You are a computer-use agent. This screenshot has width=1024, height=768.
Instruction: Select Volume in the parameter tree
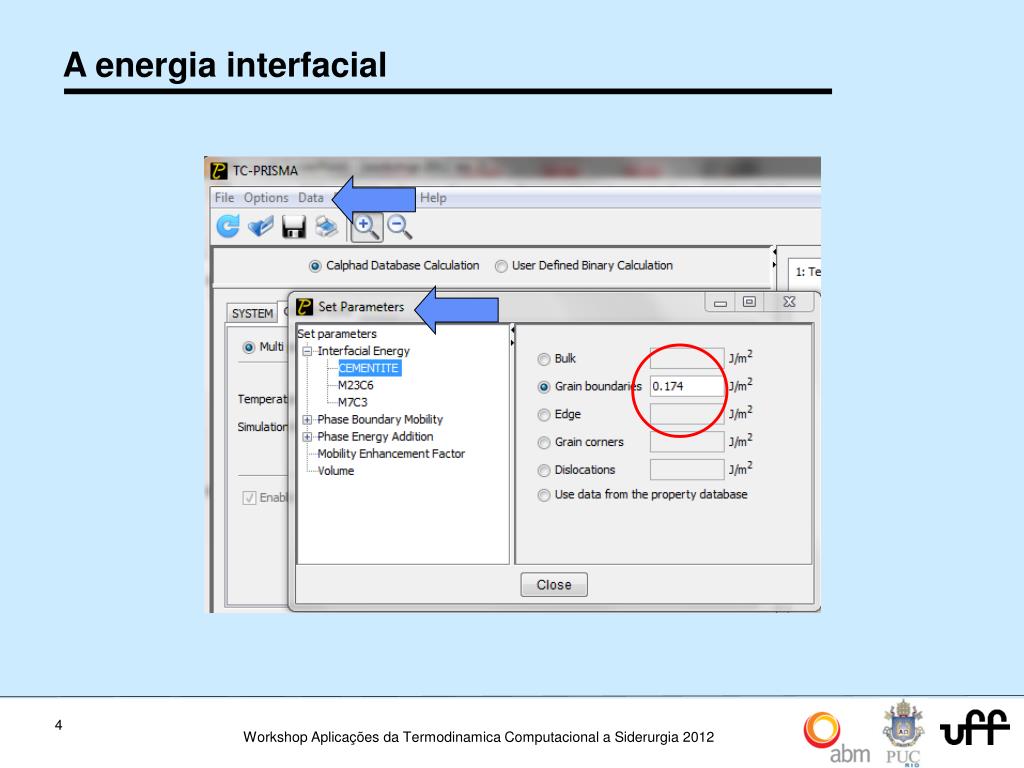(x=336, y=471)
